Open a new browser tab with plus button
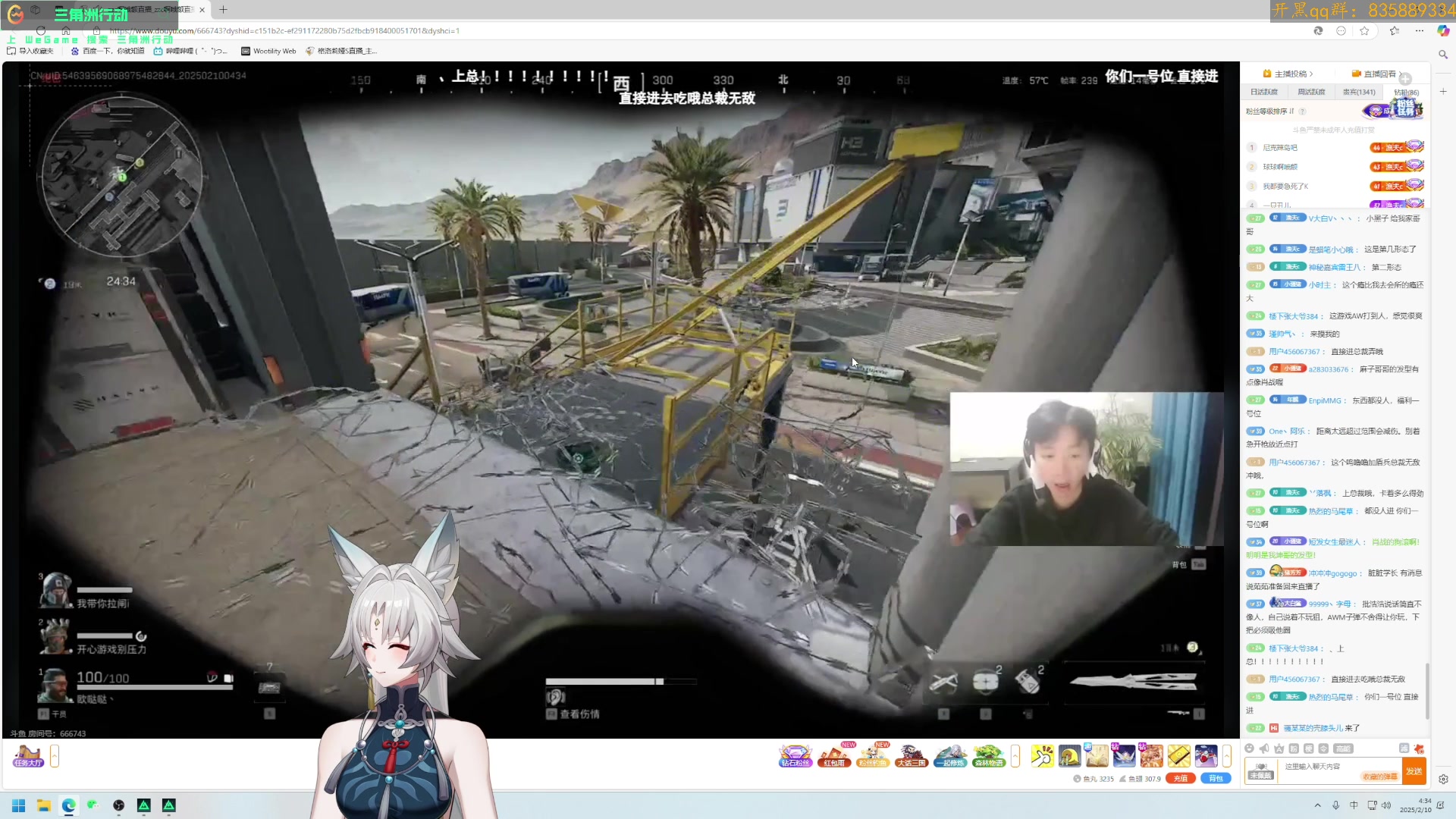Viewport: 1456px width, 819px height. coord(223,10)
